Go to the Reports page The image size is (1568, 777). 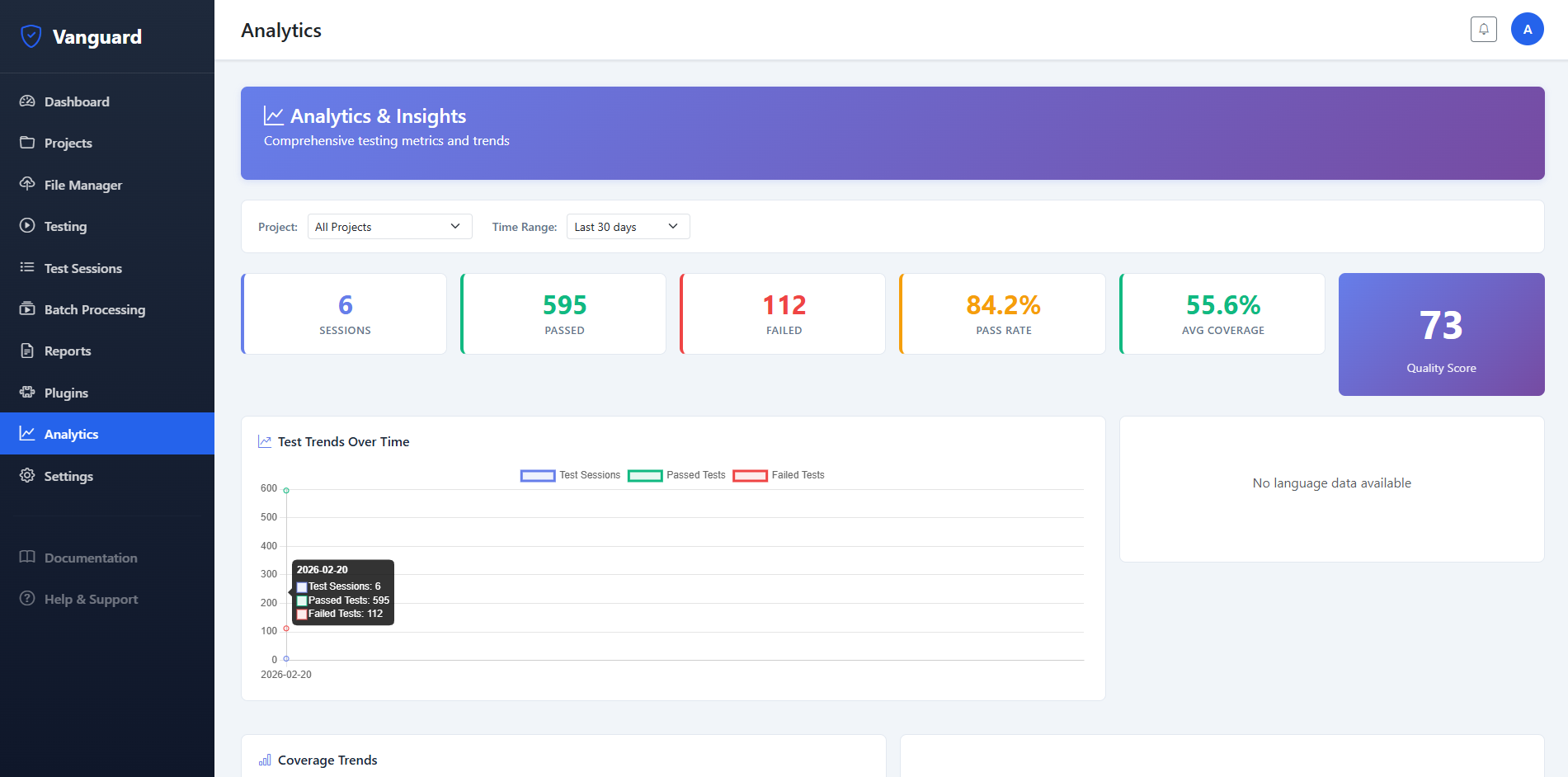point(68,351)
